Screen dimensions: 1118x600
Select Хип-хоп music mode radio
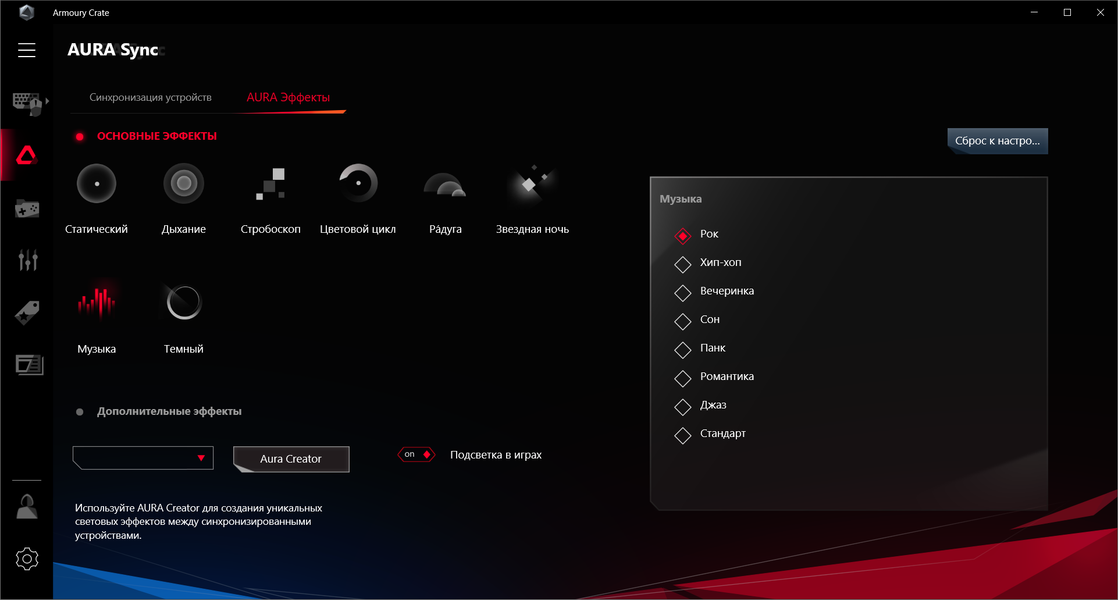click(x=682, y=264)
